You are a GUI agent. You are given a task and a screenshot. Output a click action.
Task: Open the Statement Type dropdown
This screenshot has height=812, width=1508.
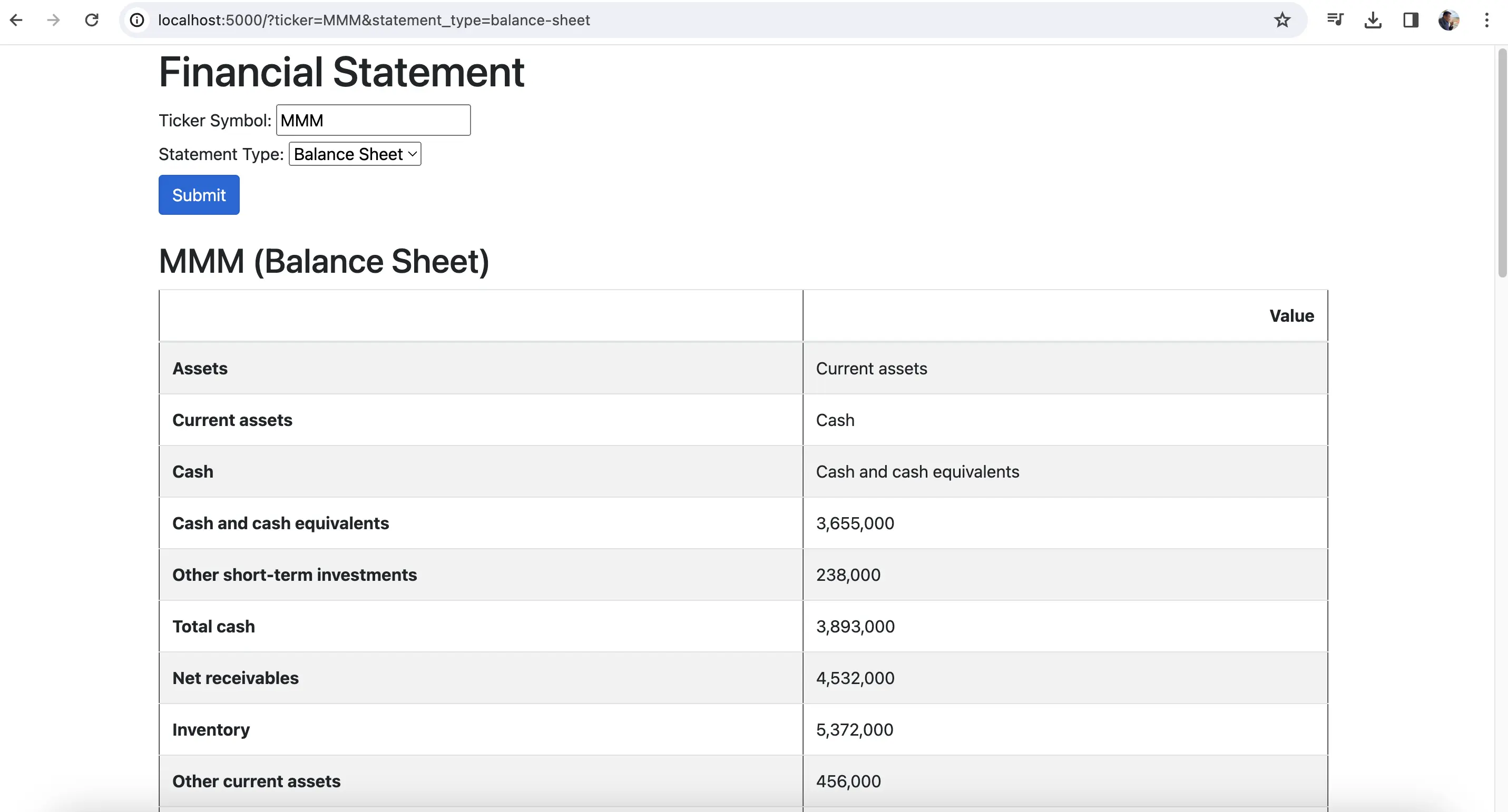point(355,154)
